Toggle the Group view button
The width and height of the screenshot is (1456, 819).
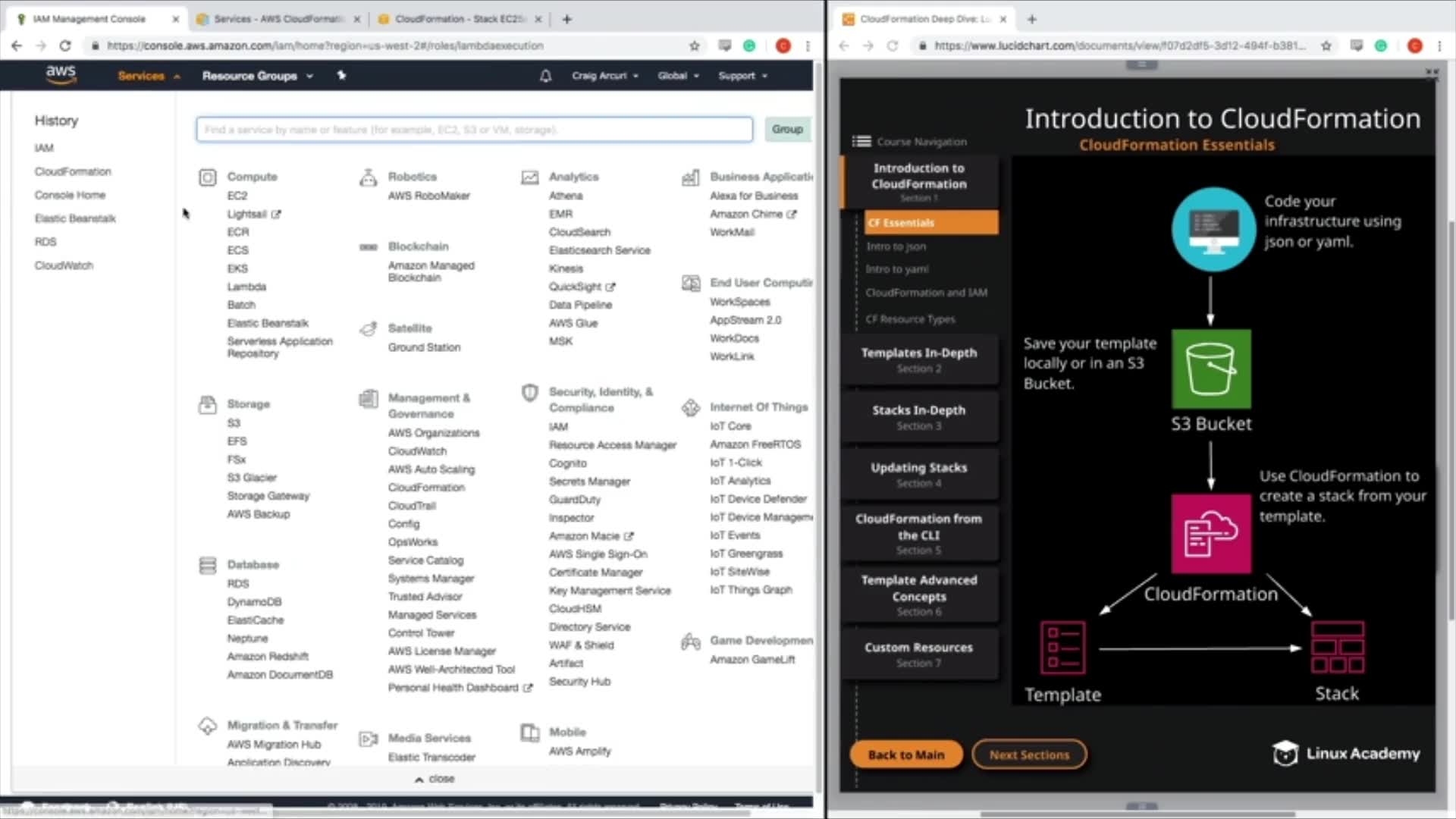coord(786,129)
